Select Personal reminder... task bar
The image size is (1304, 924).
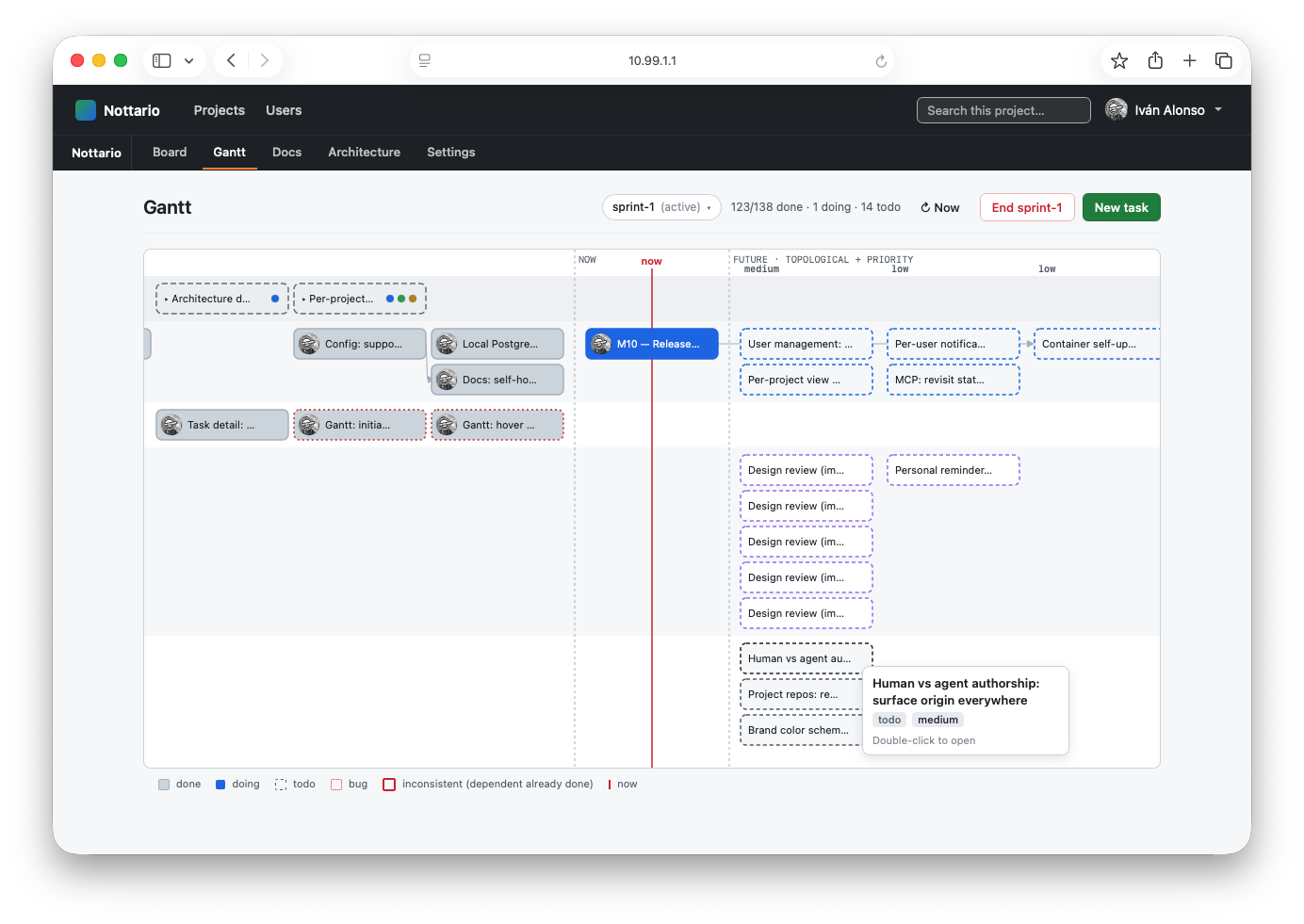pyautogui.click(x=954, y=470)
